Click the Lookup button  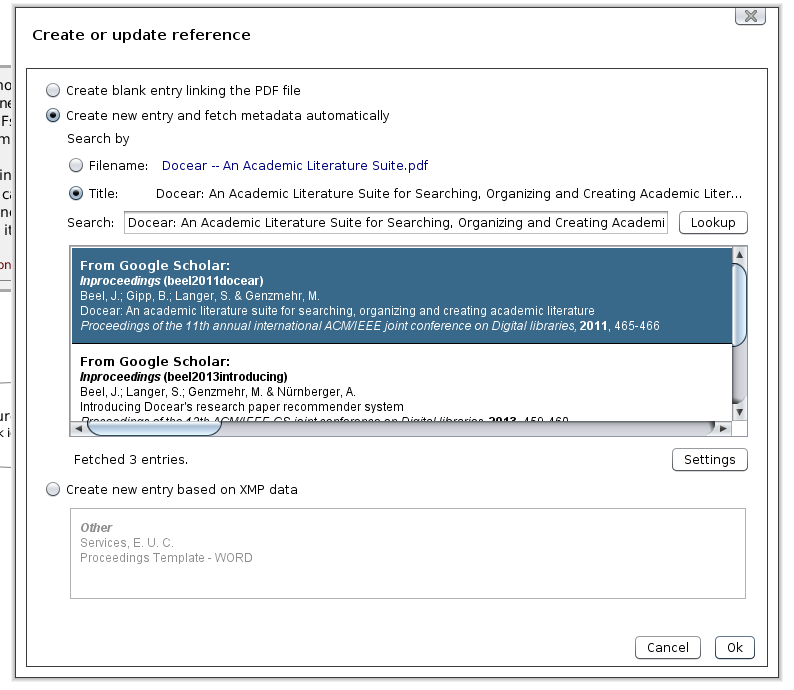click(x=713, y=223)
